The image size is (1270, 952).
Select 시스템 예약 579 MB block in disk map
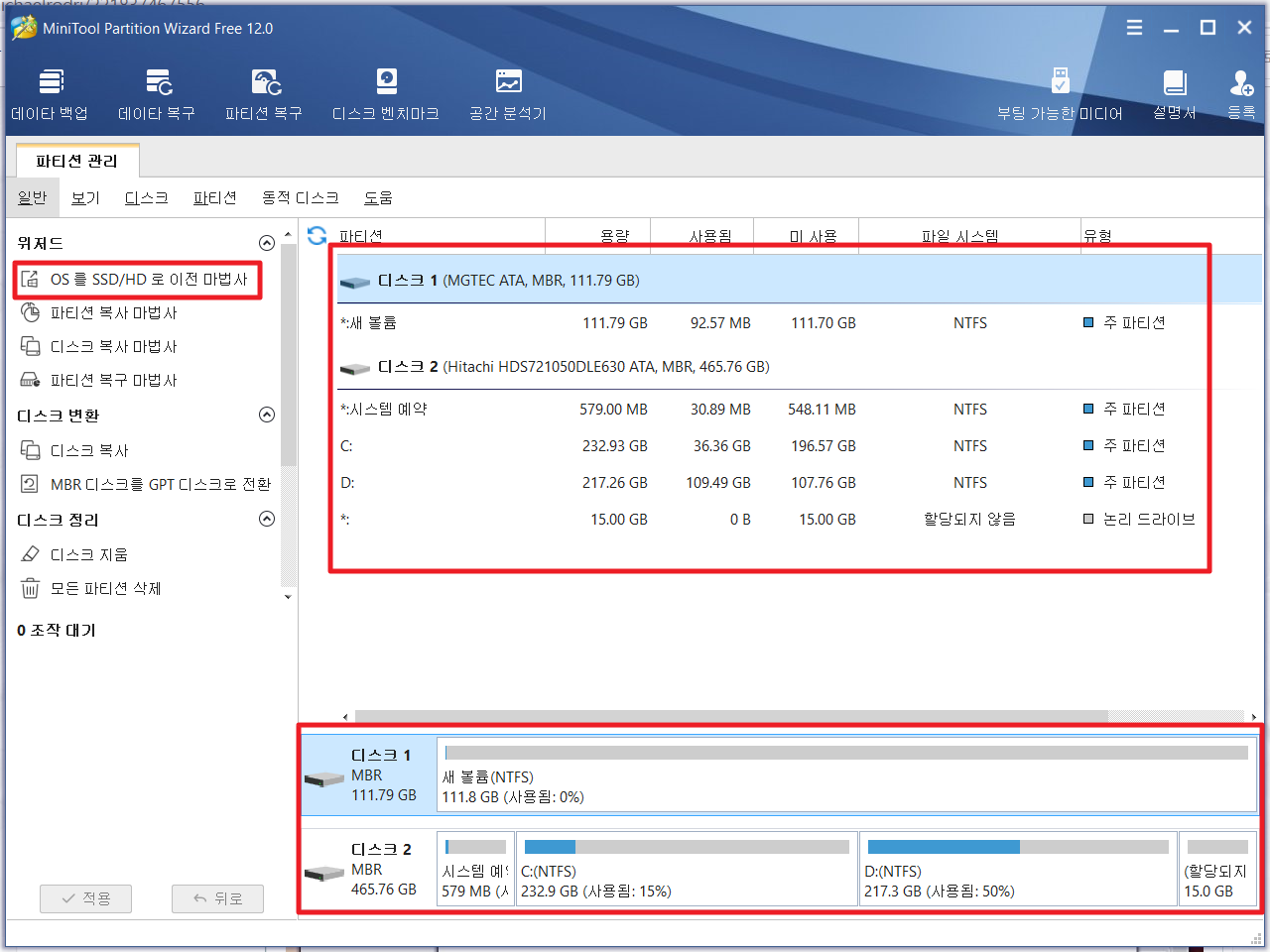[475, 869]
